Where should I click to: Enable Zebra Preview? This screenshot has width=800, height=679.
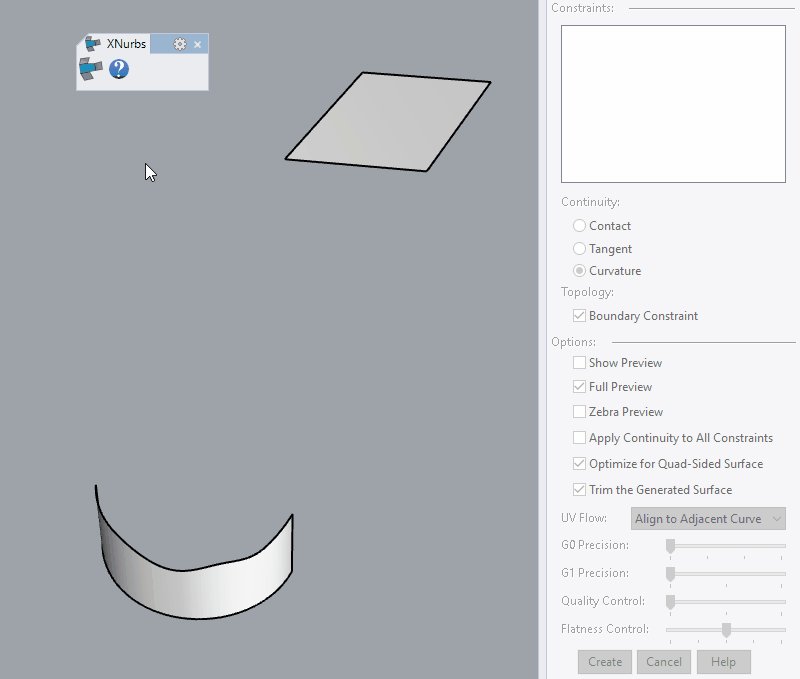pyautogui.click(x=578, y=412)
